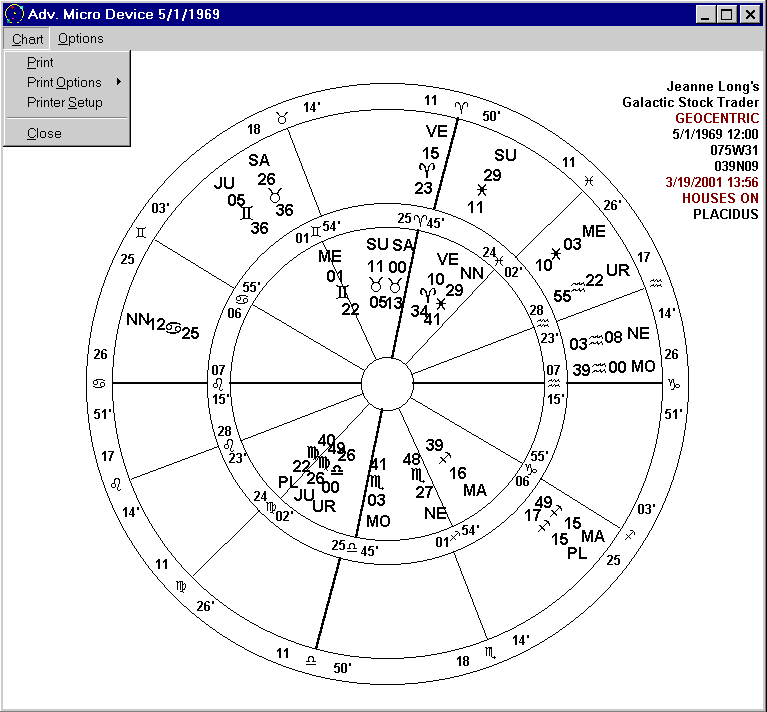
Task: Click the Aries glyph on outer rim
Action: coord(461,106)
